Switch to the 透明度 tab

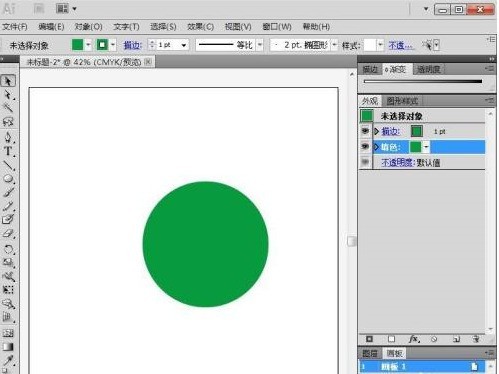point(428,69)
